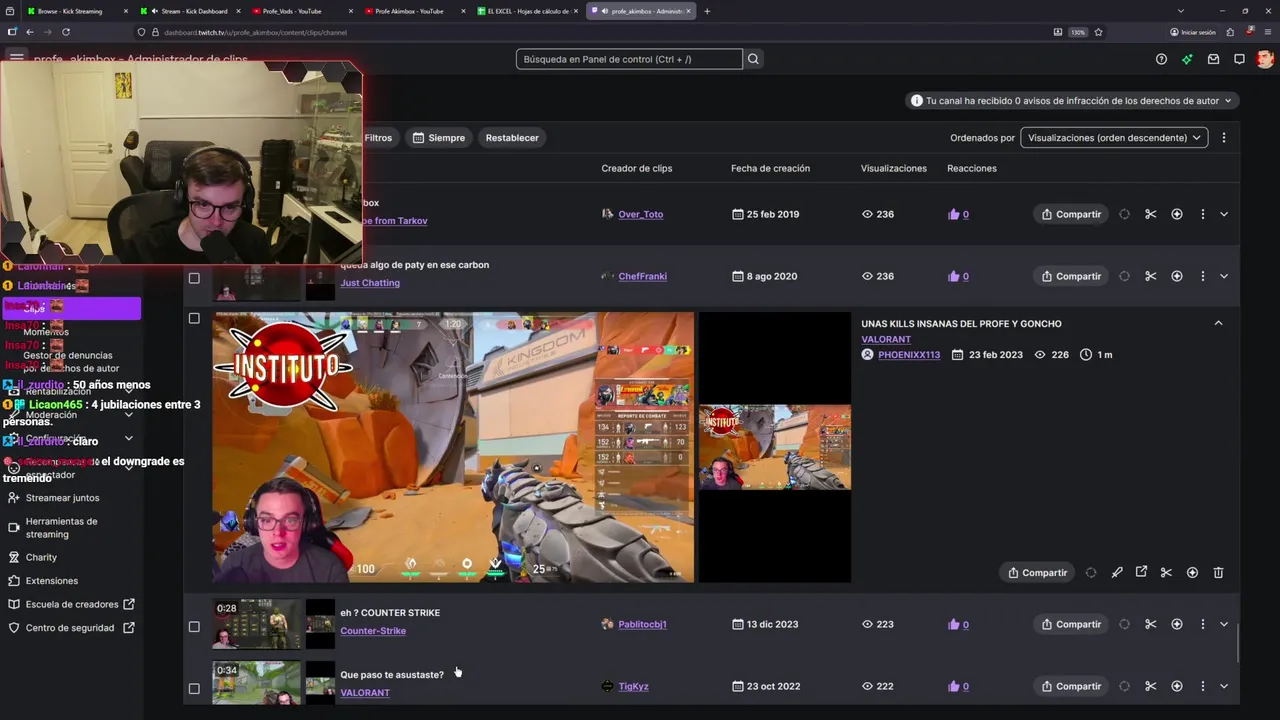The image size is (1280, 720).
Task: Expand the TigKyz clip row chevron
Action: point(1224,686)
